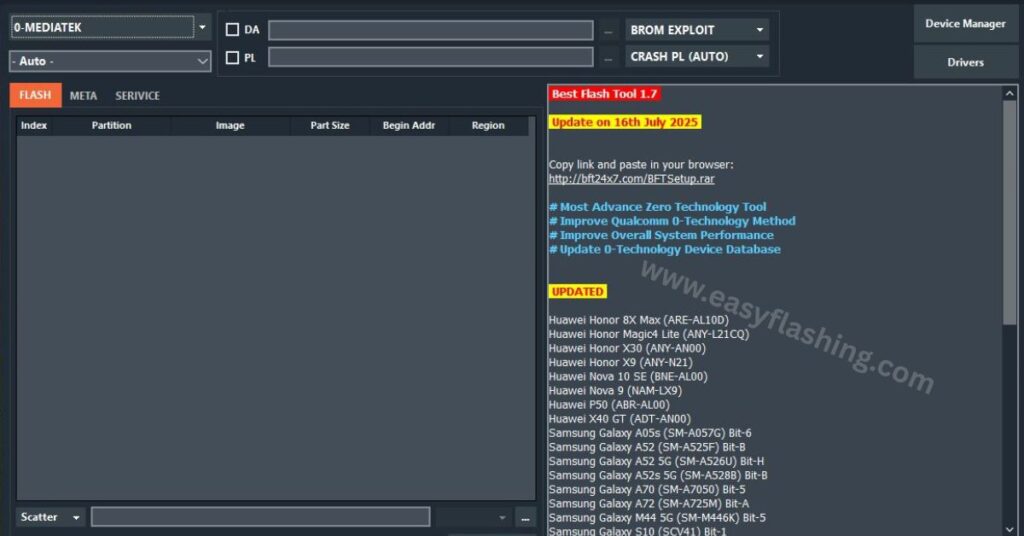The height and width of the screenshot is (536, 1024).
Task: Click the Part Size column header
Action: click(330, 125)
